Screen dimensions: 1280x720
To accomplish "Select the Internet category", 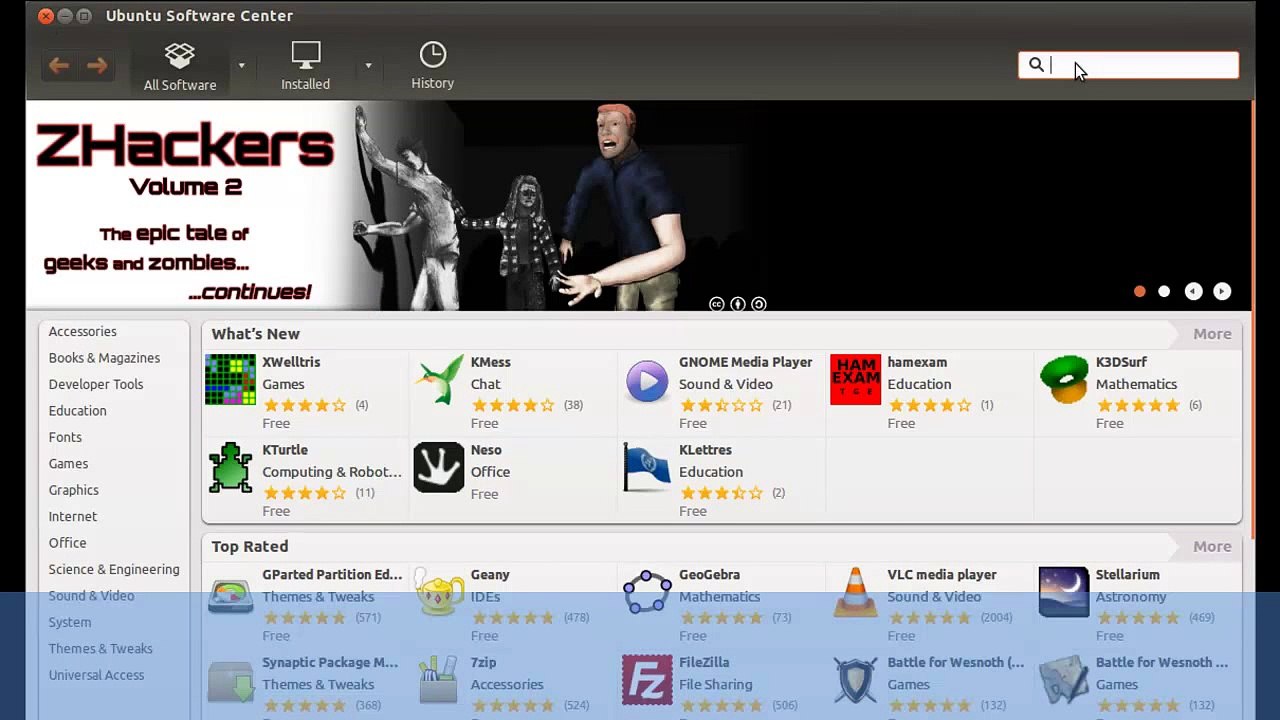I will coord(73,517).
